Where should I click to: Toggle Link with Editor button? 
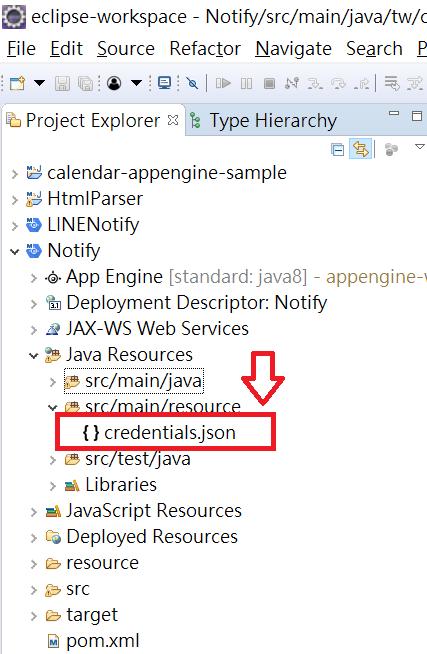361,148
